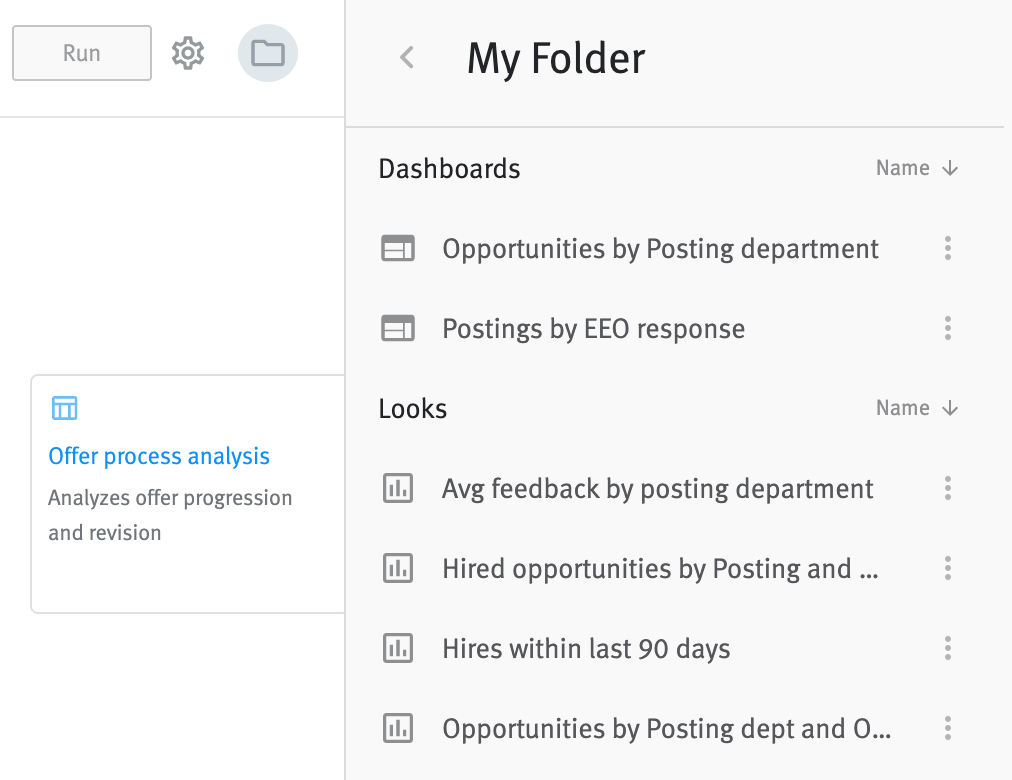This screenshot has width=1012, height=780.
Task: Open the options menu for Hires within last 90 days
Action: (947, 648)
